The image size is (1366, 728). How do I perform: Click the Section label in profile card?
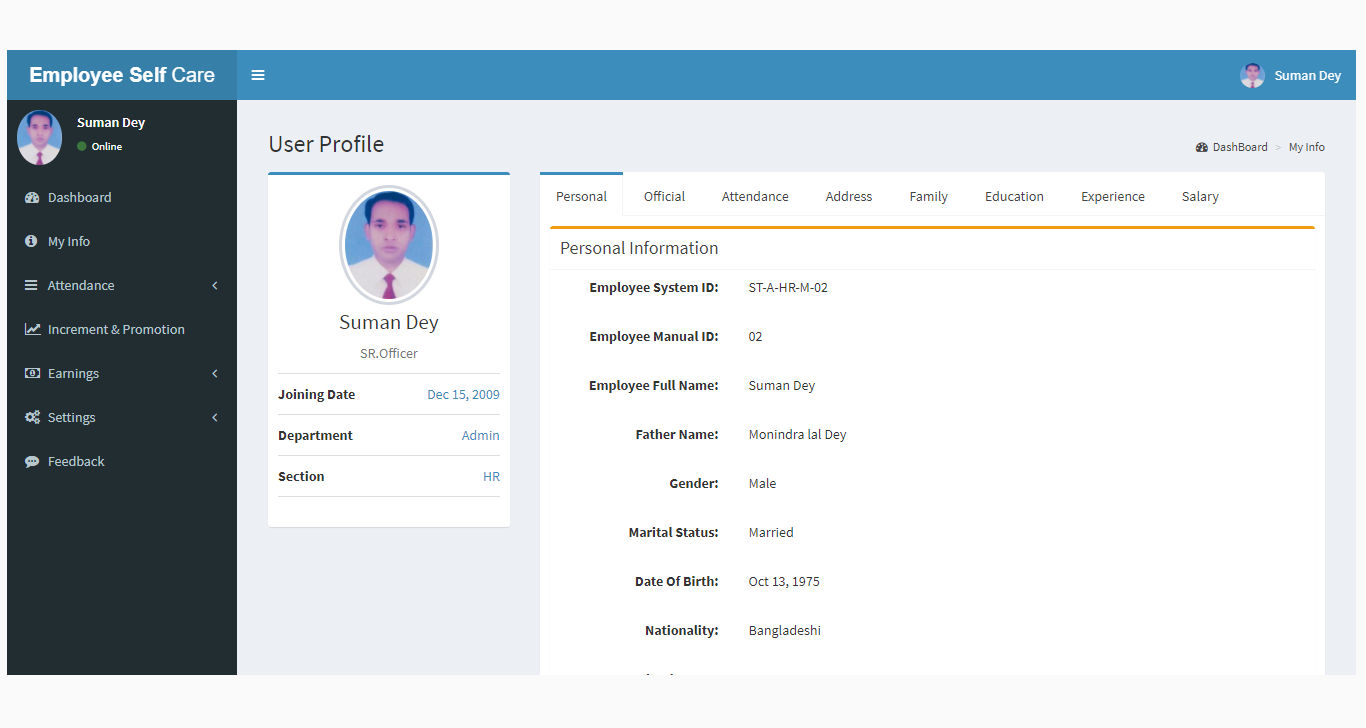pos(301,476)
